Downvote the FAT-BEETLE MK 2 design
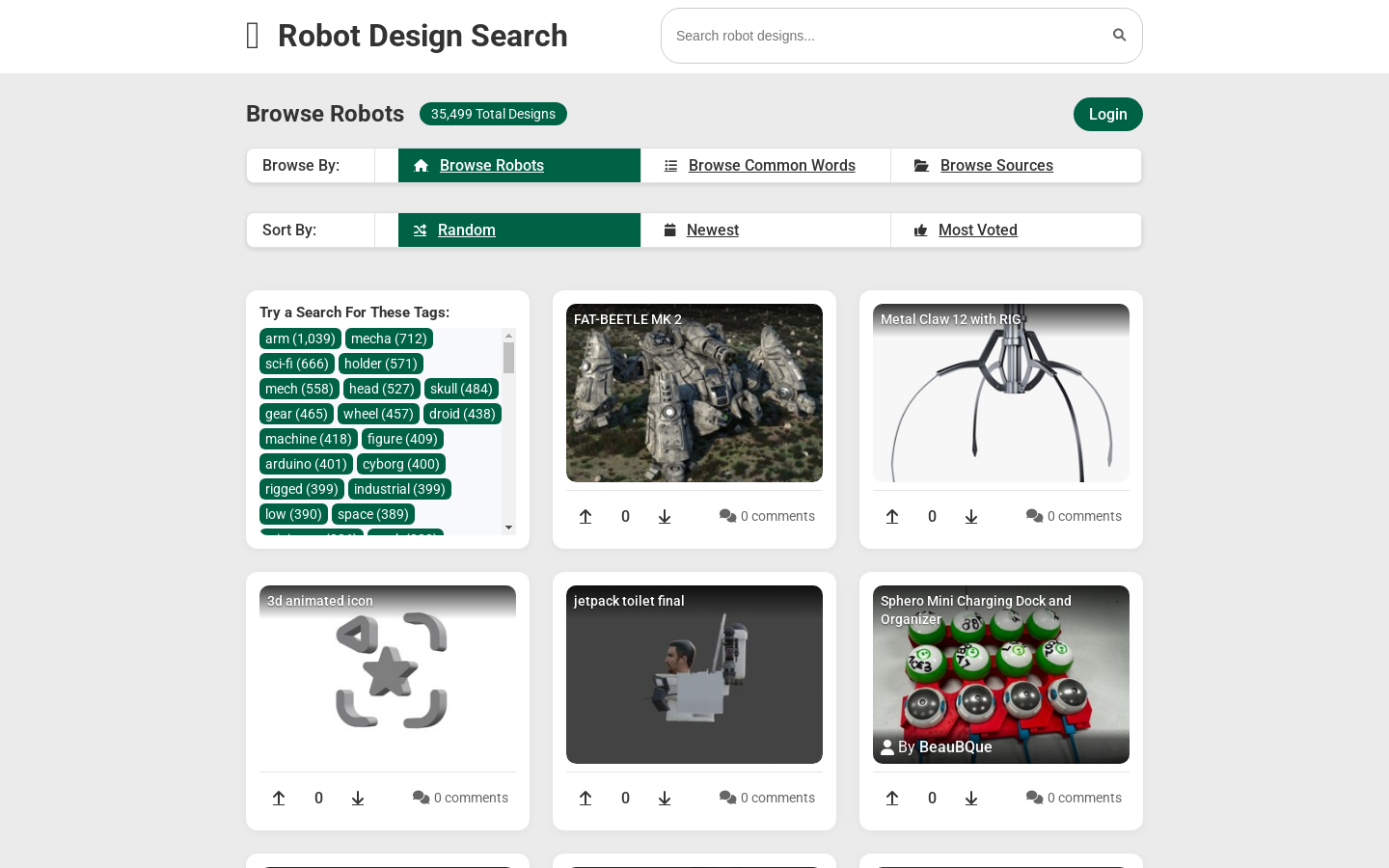The width and height of the screenshot is (1389, 868). (x=665, y=517)
